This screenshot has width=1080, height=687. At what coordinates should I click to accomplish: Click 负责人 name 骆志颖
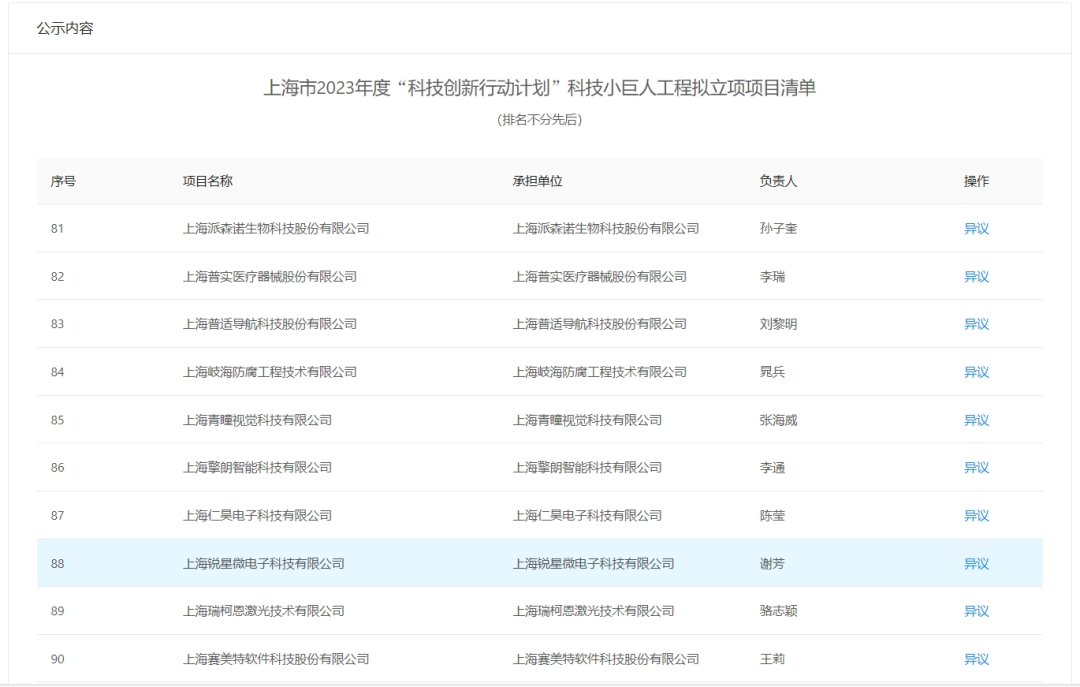(x=778, y=611)
